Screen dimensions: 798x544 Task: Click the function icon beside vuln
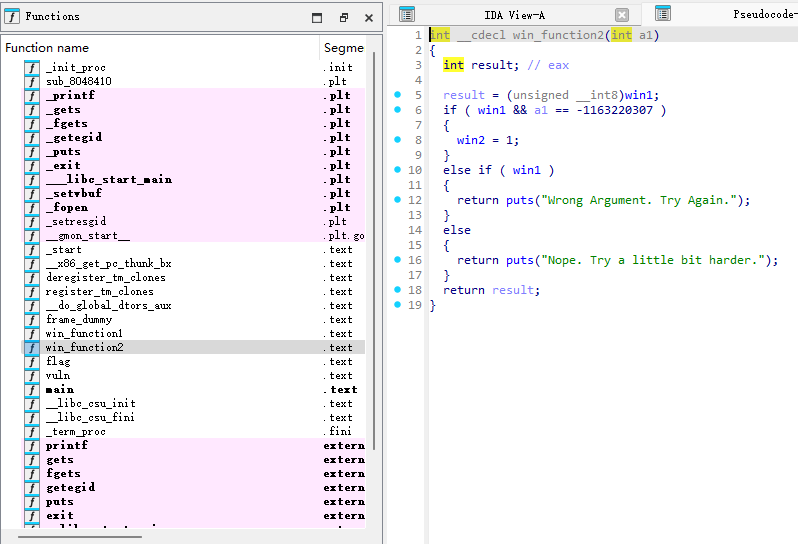31,376
